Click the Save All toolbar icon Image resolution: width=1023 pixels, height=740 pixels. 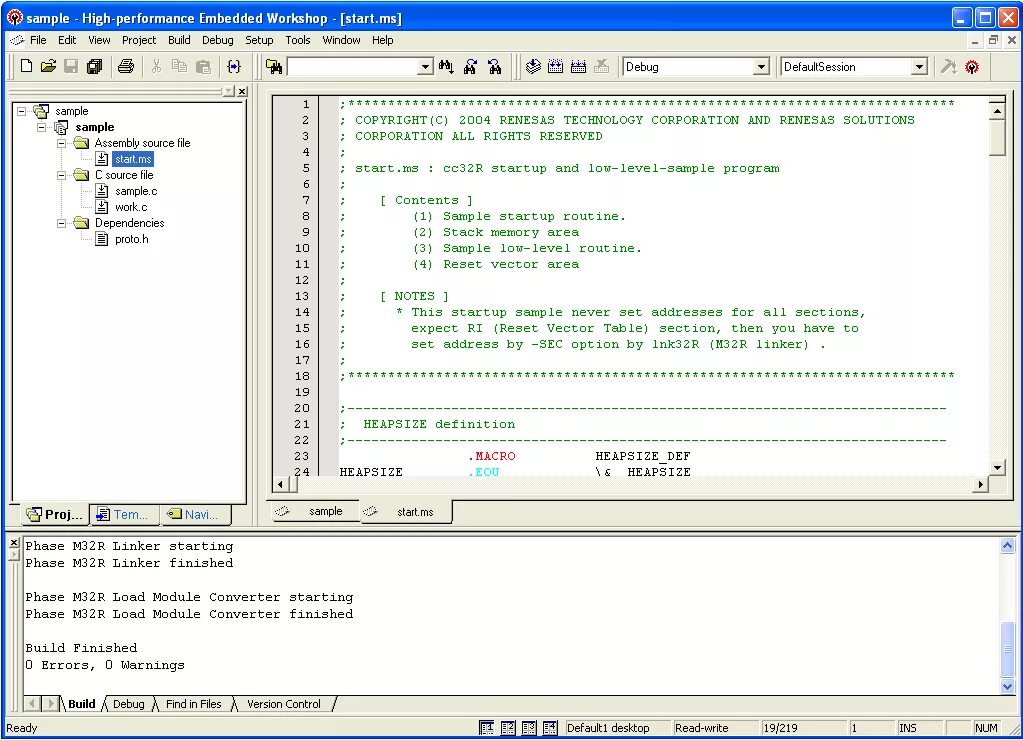[94, 66]
